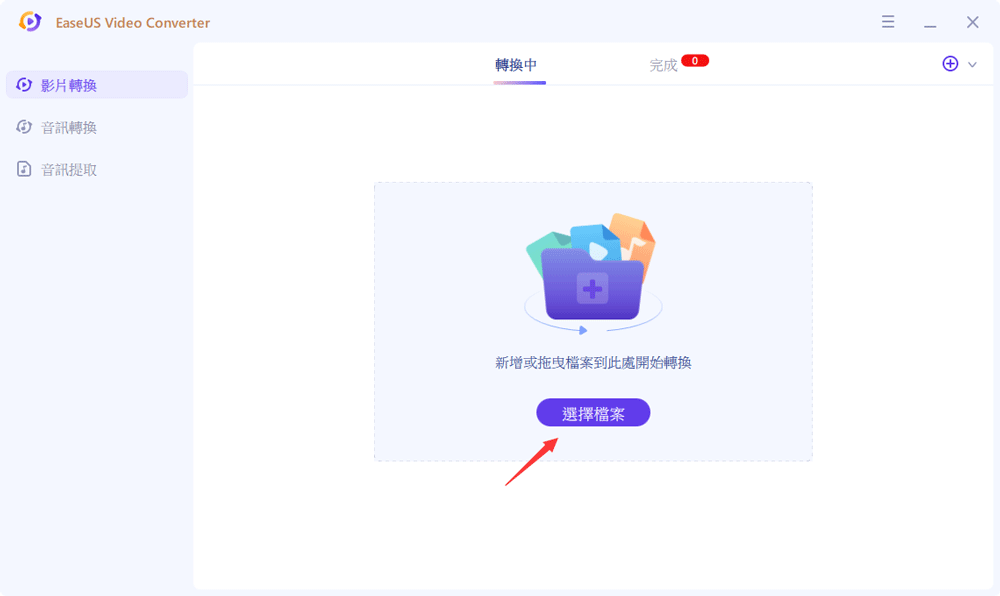Image resolution: width=1000 pixels, height=596 pixels.
Task: Click the EaseUS Video Converter title text
Action: 131,21
